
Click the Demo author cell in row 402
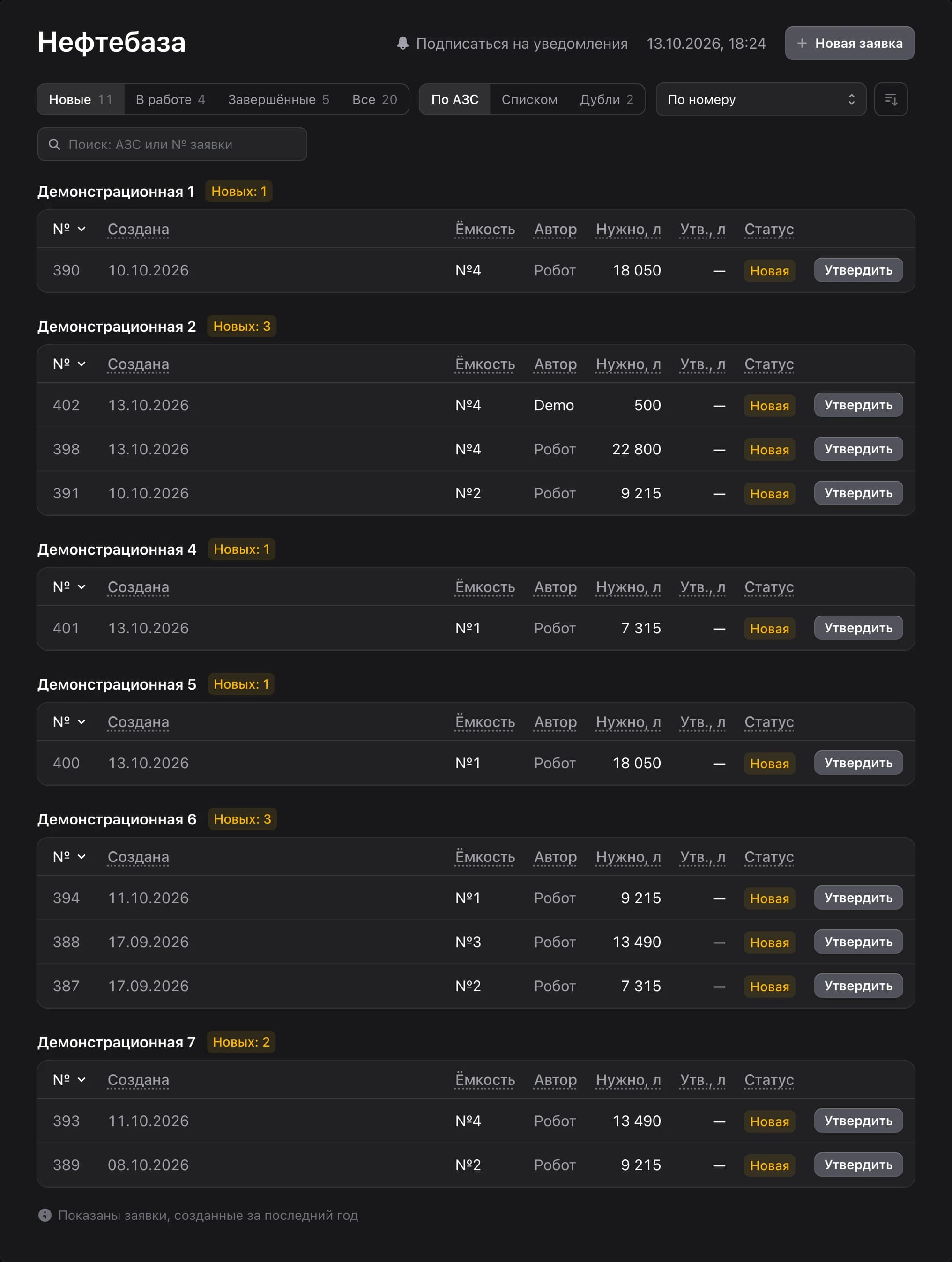pos(554,406)
